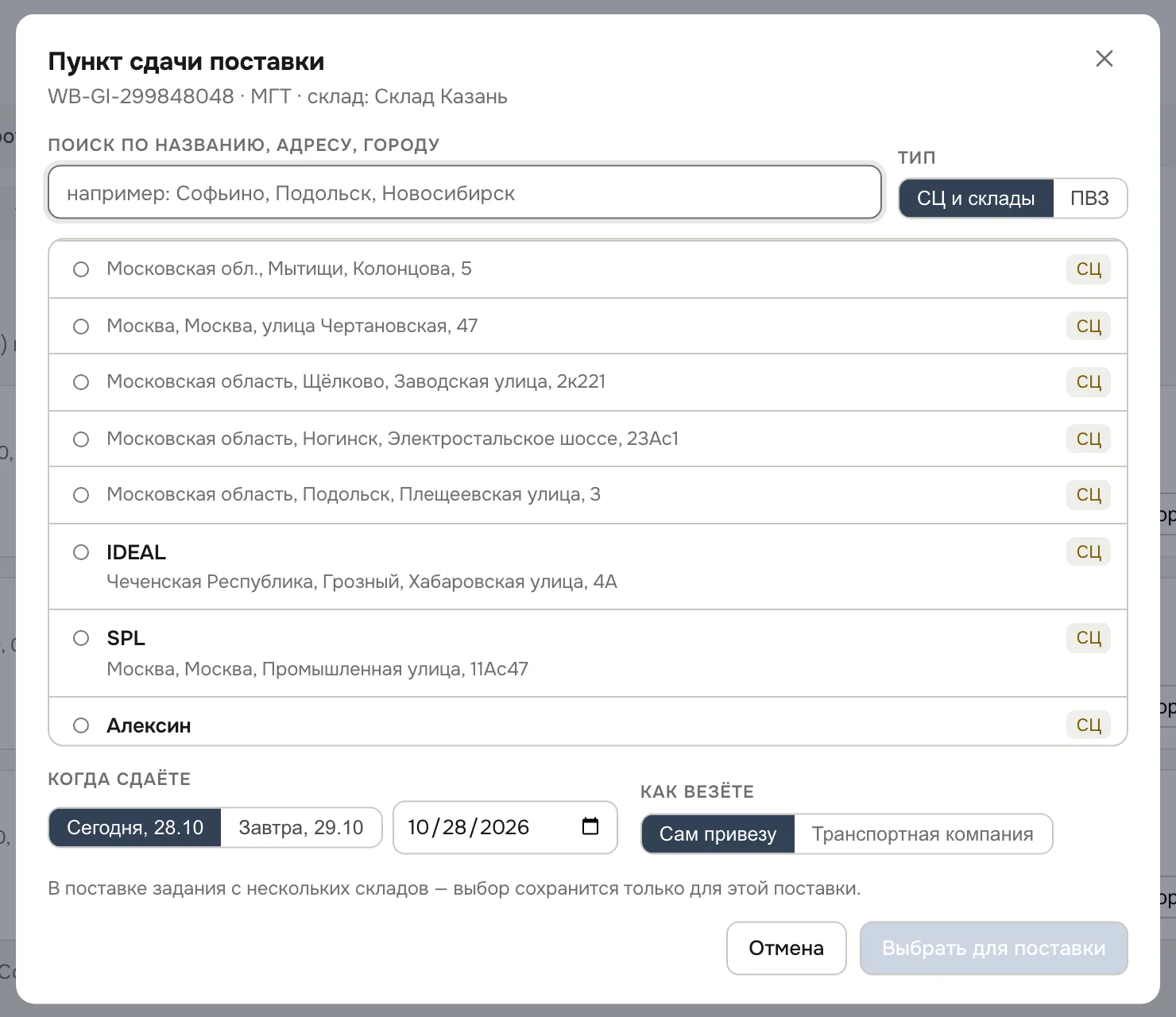This screenshot has height=1017, width=1176.
Task: Click the address Грозный, Хабаровская улица, 4А
Action: pyautogui.click(x=362, y=582)
